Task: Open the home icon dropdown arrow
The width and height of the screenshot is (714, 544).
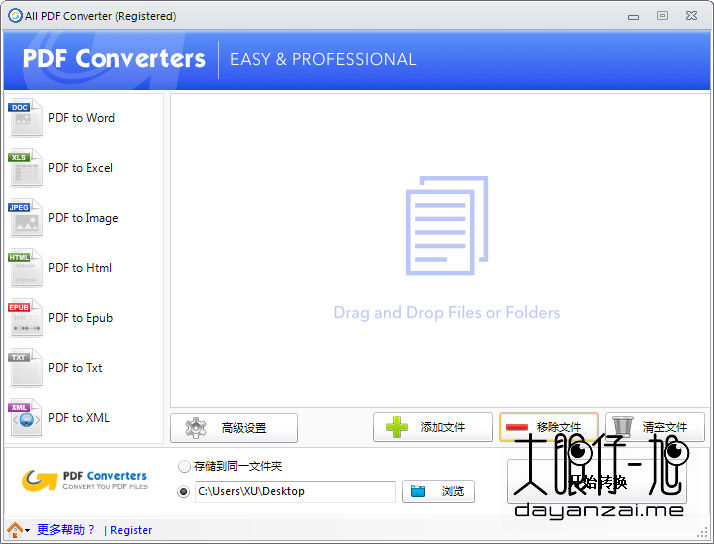Action: coord(28,531)
